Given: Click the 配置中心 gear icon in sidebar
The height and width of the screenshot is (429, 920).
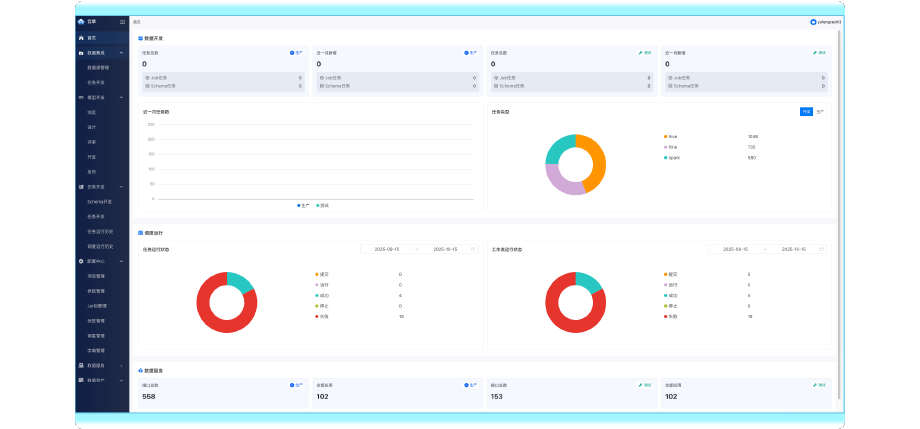Looking at the screenshot, I should (x=81, y=261).
